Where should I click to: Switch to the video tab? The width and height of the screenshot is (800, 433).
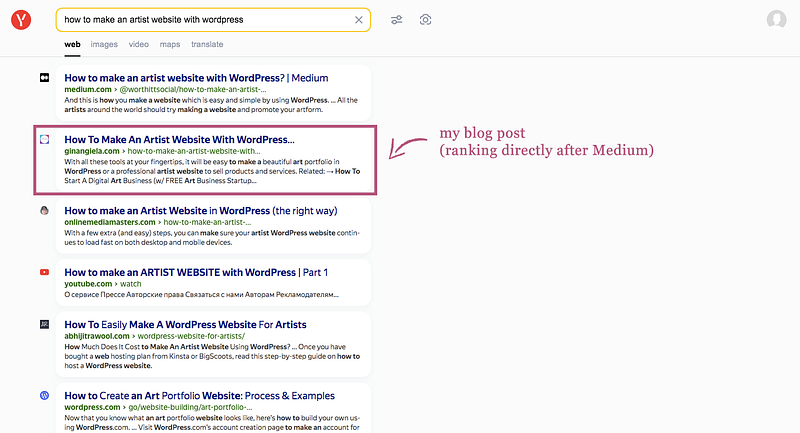point(139,44)
